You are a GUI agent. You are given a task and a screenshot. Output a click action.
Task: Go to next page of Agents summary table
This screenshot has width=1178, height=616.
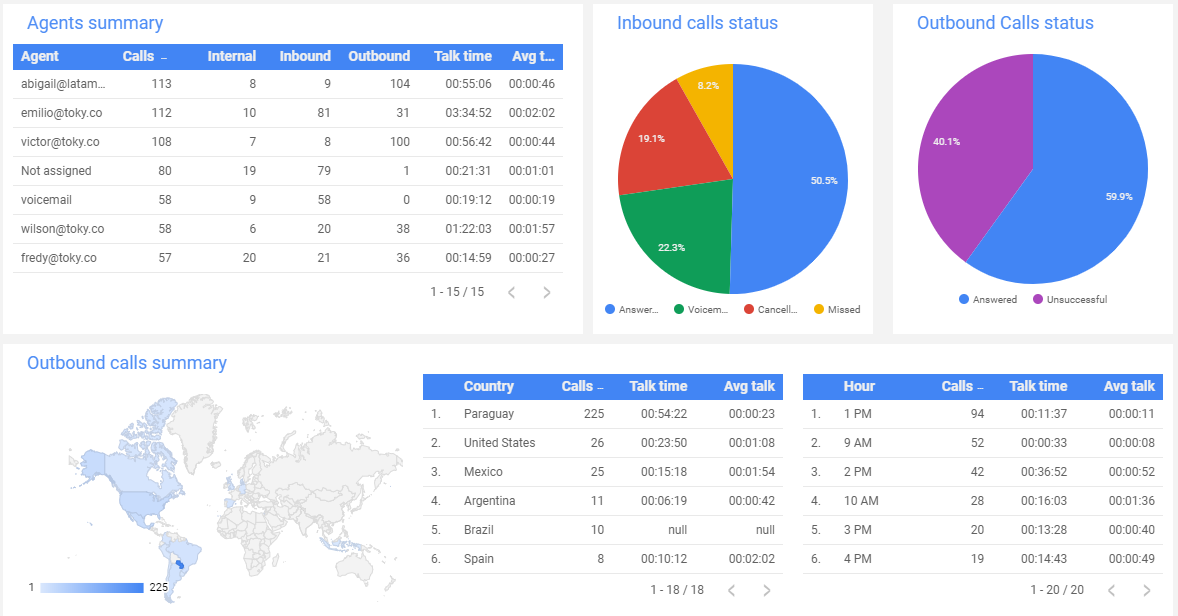pos(547,292)
